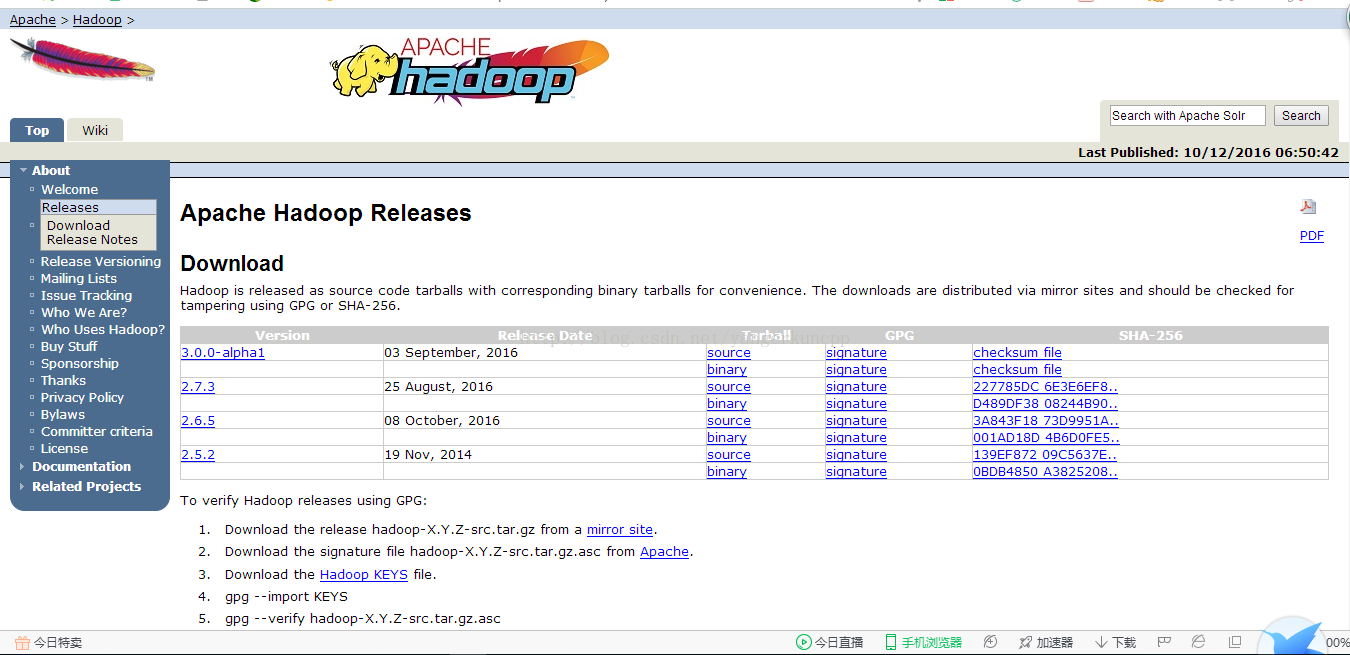This screenshot has height=655, width=1350.
Task: Open the 2.6.5 version link
Action: click(198, 421)
